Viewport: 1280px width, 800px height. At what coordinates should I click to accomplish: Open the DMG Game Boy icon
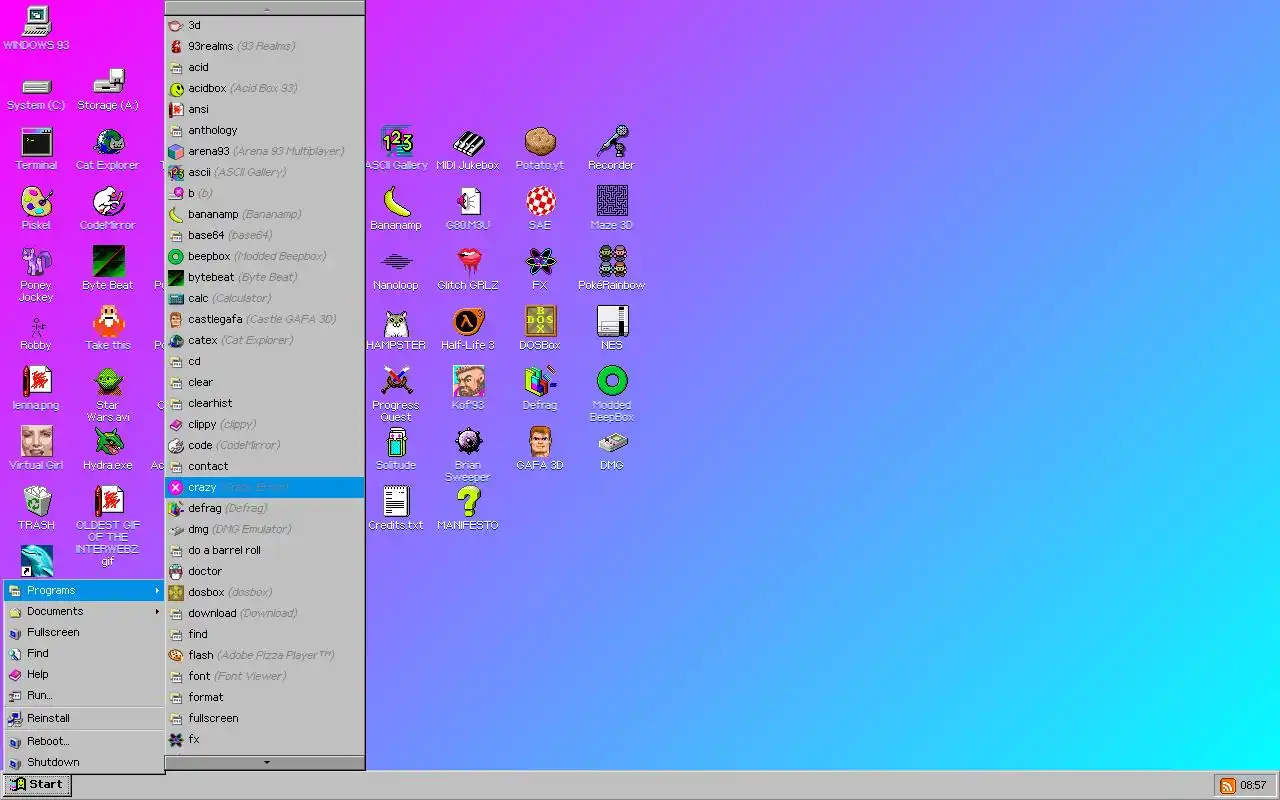612,449
